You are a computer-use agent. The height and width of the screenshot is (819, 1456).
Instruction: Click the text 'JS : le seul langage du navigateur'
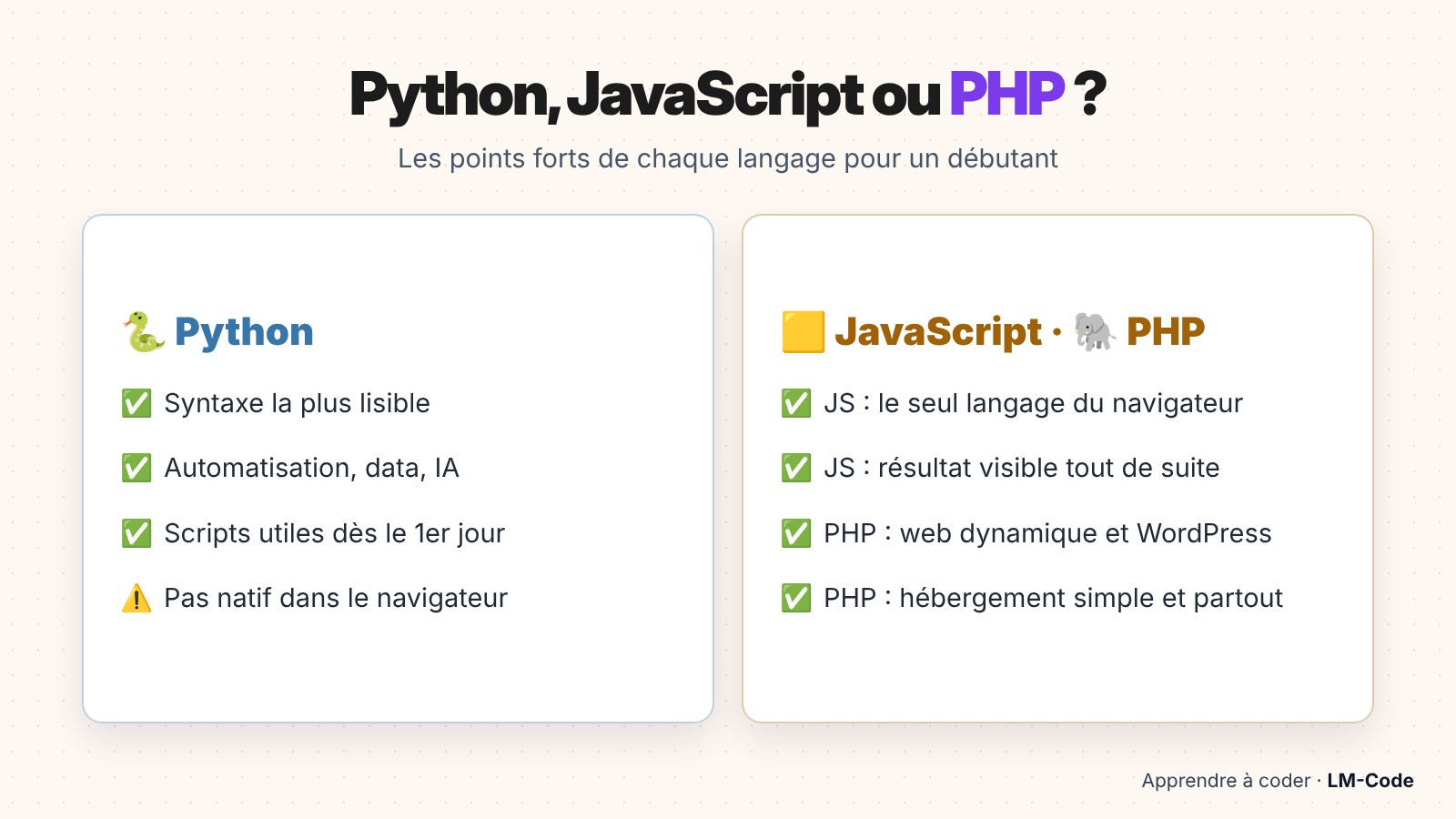pos(1033,403)
